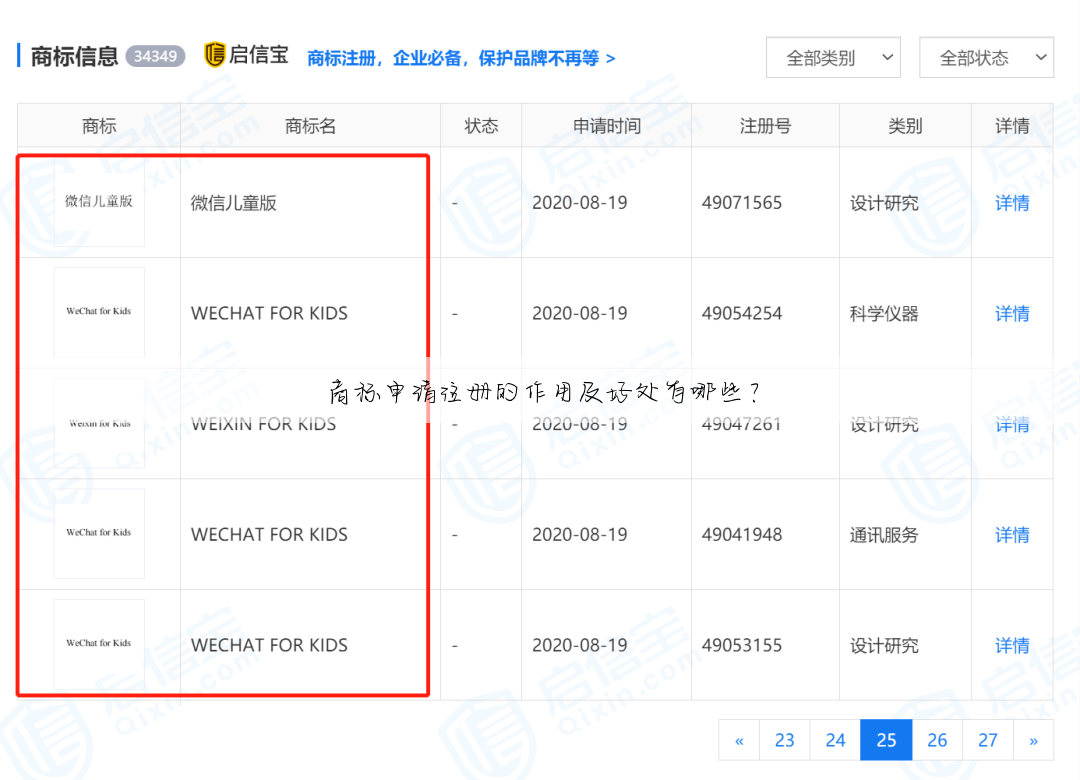Viewport: 1080px width, 780px height.
Task: Click the bottom WeChat for Kids trademark image
Action: (x=99, y=643)
